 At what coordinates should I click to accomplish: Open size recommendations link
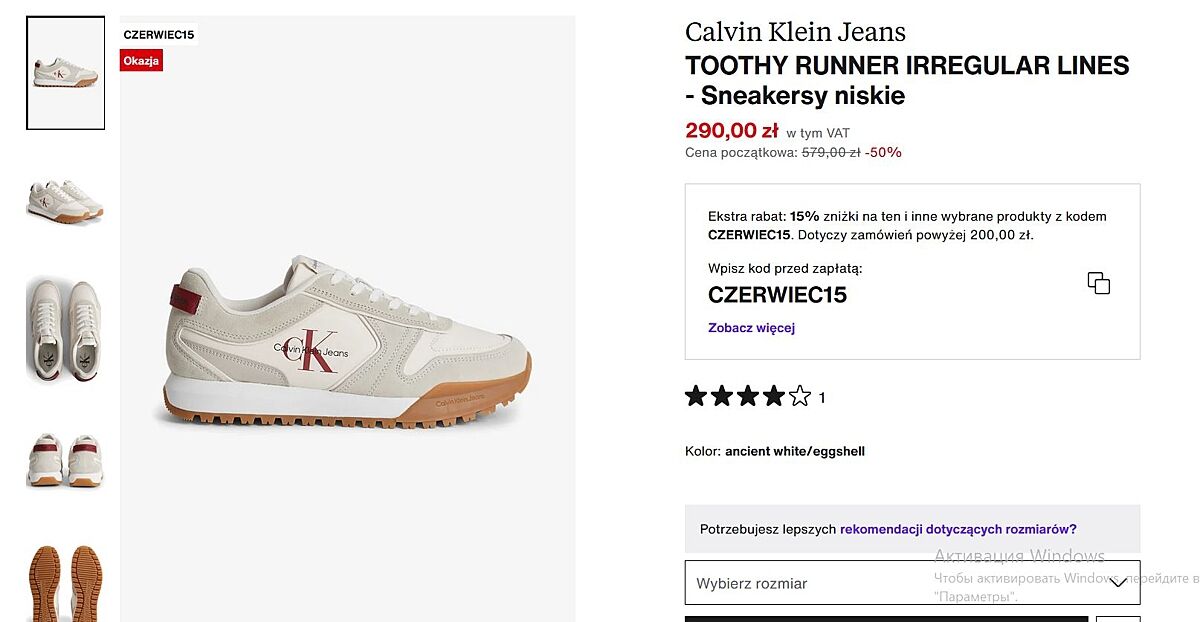click(x=958, y=529)
